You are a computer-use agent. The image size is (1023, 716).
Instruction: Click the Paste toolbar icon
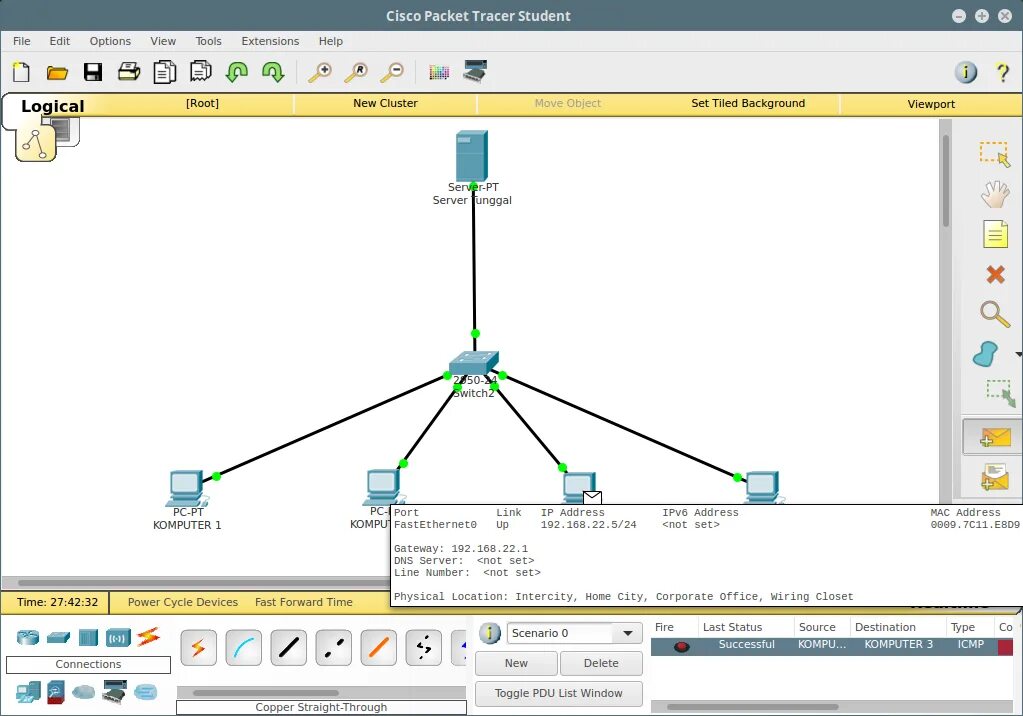tap(200, 72)
